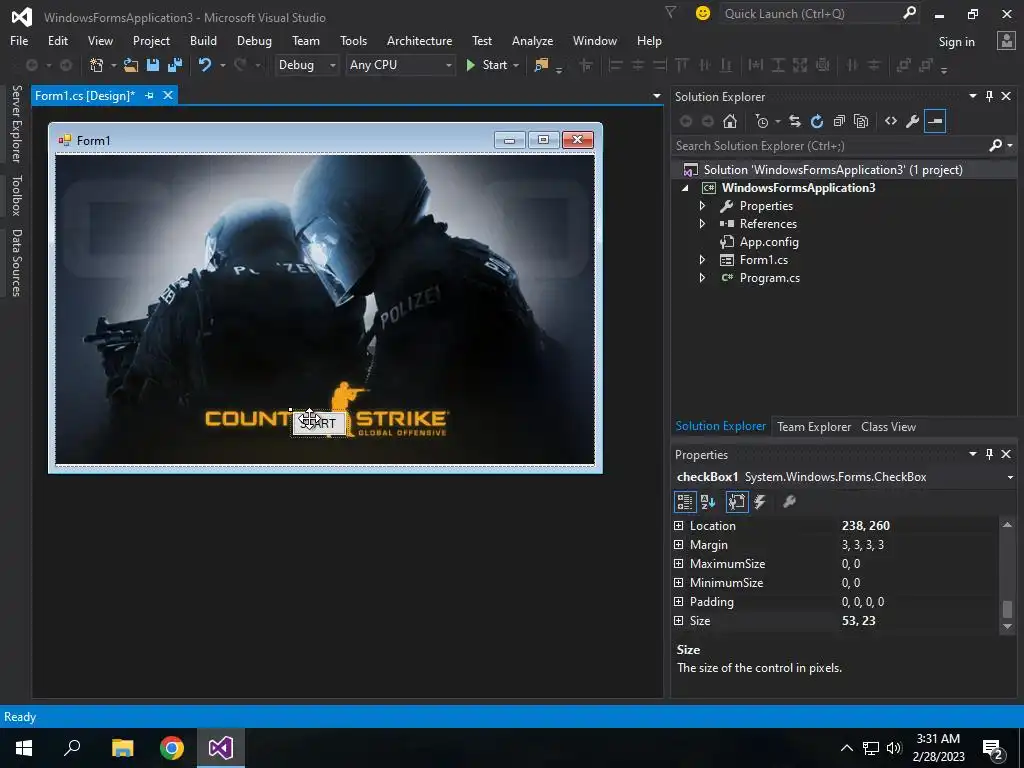Click the notifications flag icon in the title bar
1024x768 pixels.
(x=670, y=12)
